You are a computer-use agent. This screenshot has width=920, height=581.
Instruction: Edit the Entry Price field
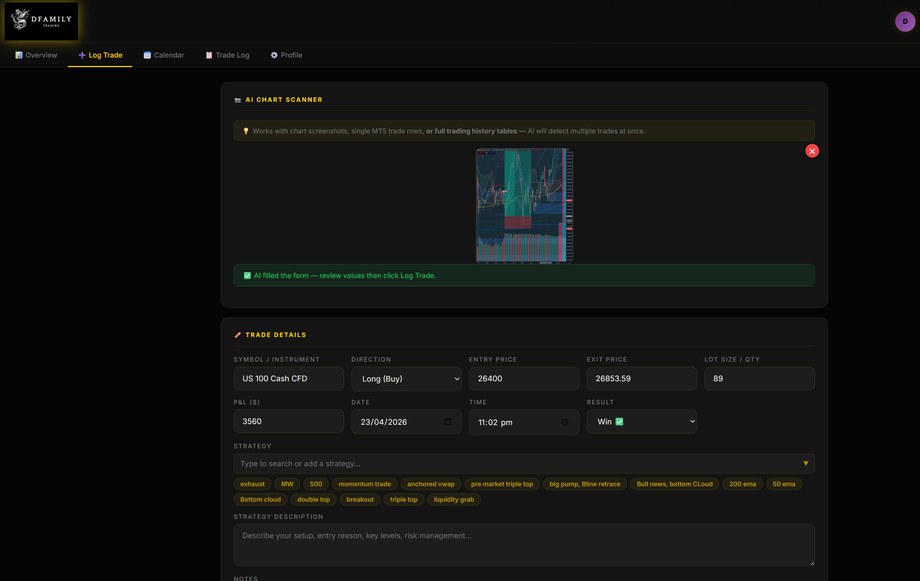pyautogui.click(x=524, y=379)
